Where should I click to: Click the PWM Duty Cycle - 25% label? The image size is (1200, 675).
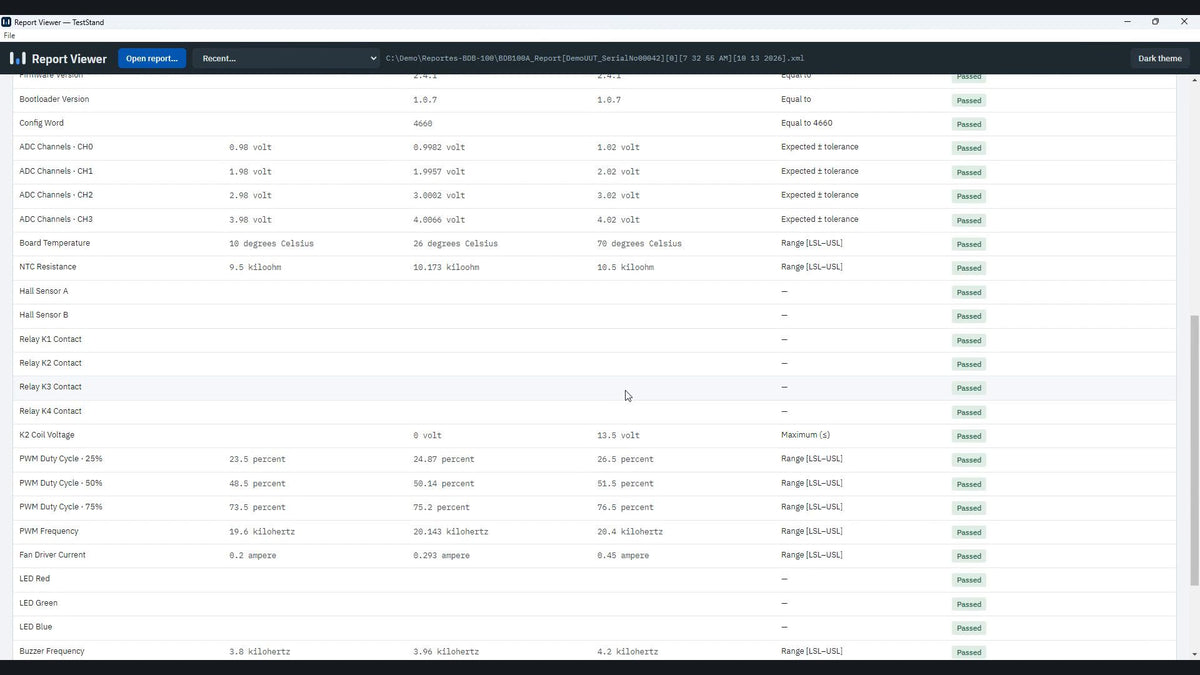(61, 459)
